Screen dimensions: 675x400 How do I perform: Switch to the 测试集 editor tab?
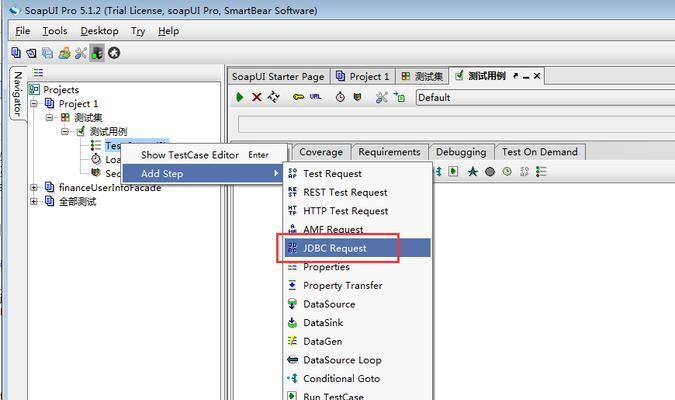pyautogui.click(x=422, y=77)
